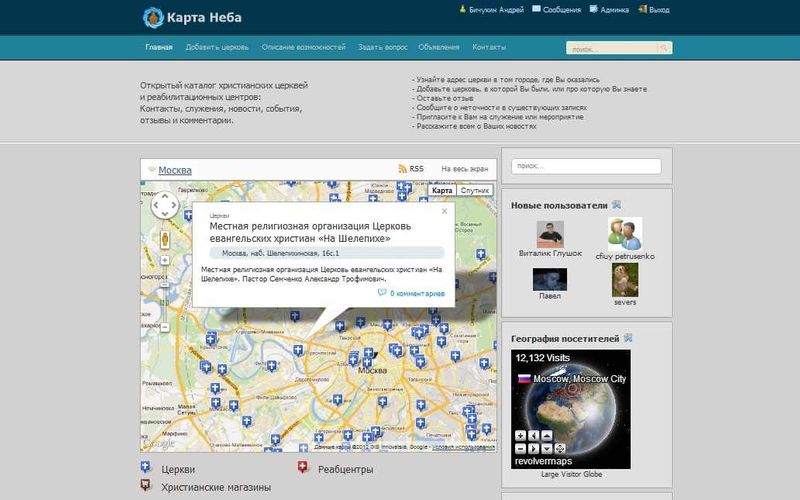
Task: Toggle the Церкви legend marker
Action: [146, 467]
